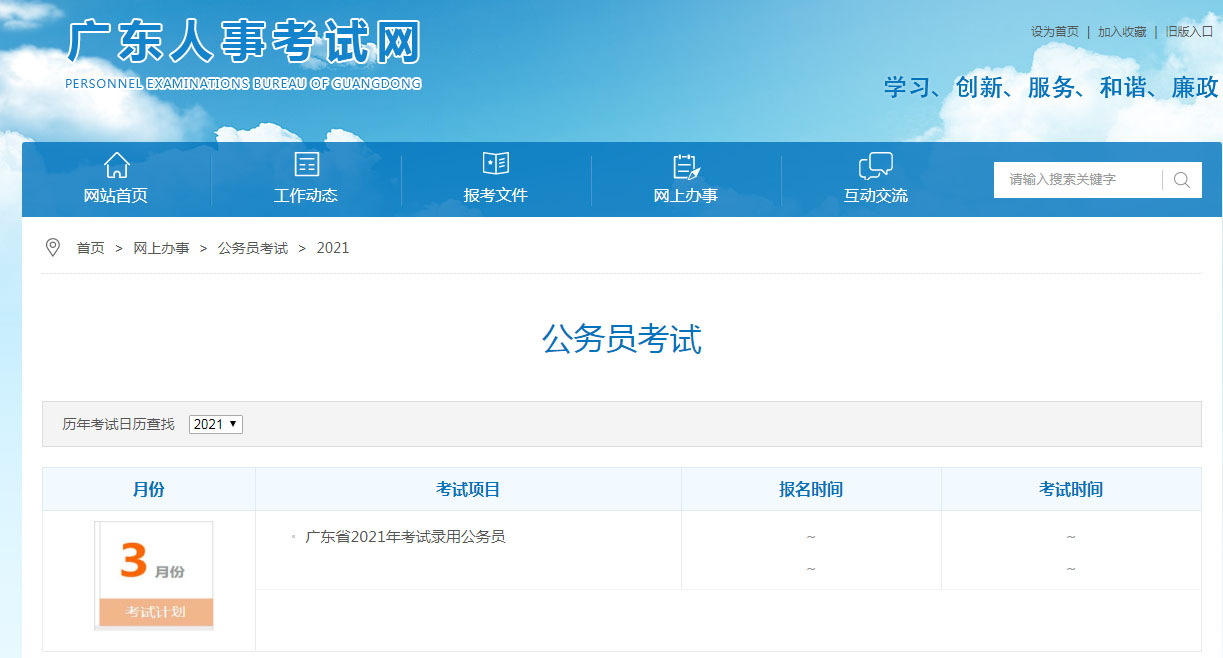The image size is (1223, 658).
Task: Click 公务员考试 in the breadcrumb
Action: (252, 248)
